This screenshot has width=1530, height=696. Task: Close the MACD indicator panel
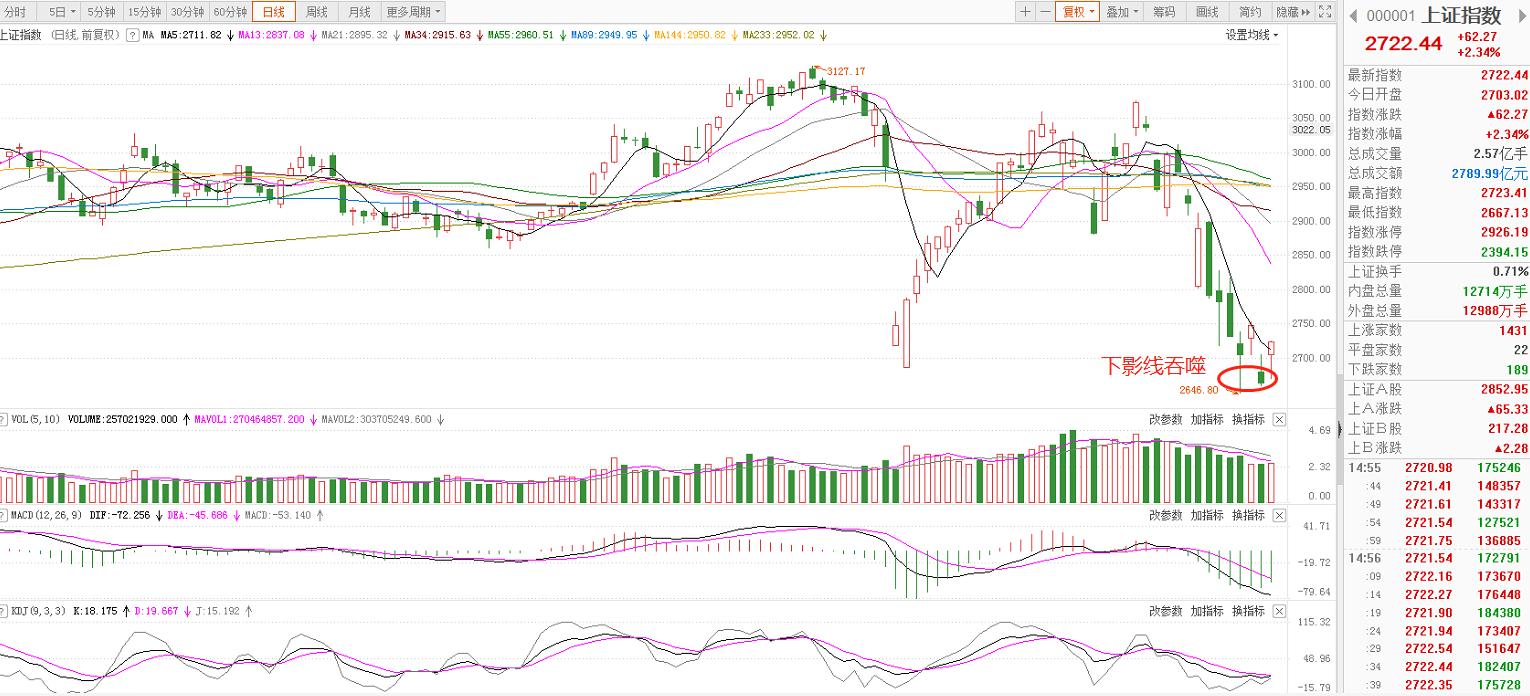pyautogui.click(x=1279, y=515)
